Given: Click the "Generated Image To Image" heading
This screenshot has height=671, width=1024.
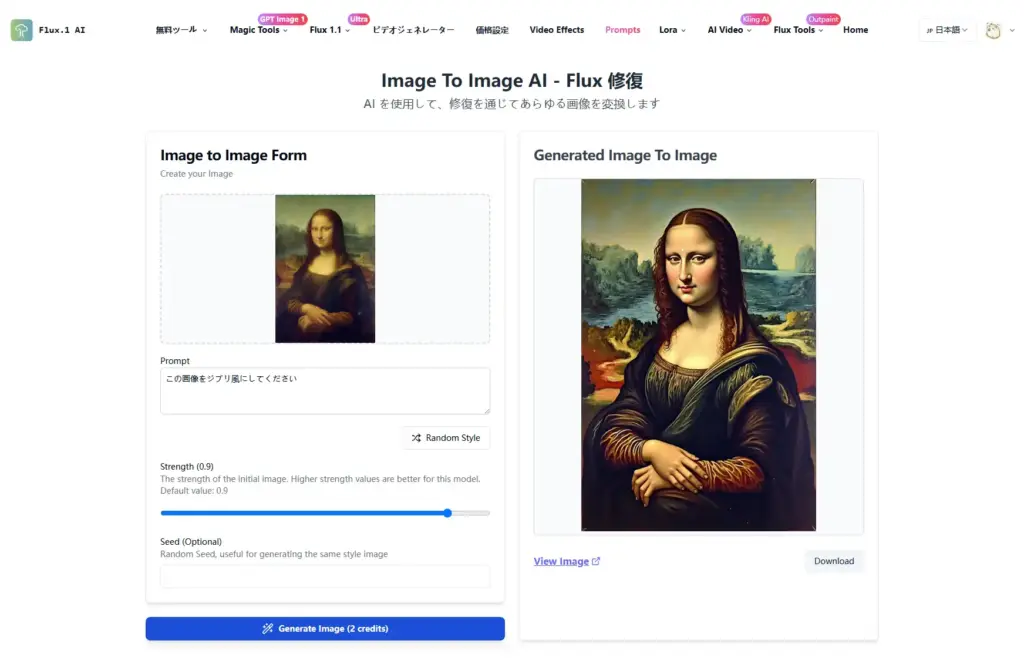Looking at the screenshot, I should [625, 155].
